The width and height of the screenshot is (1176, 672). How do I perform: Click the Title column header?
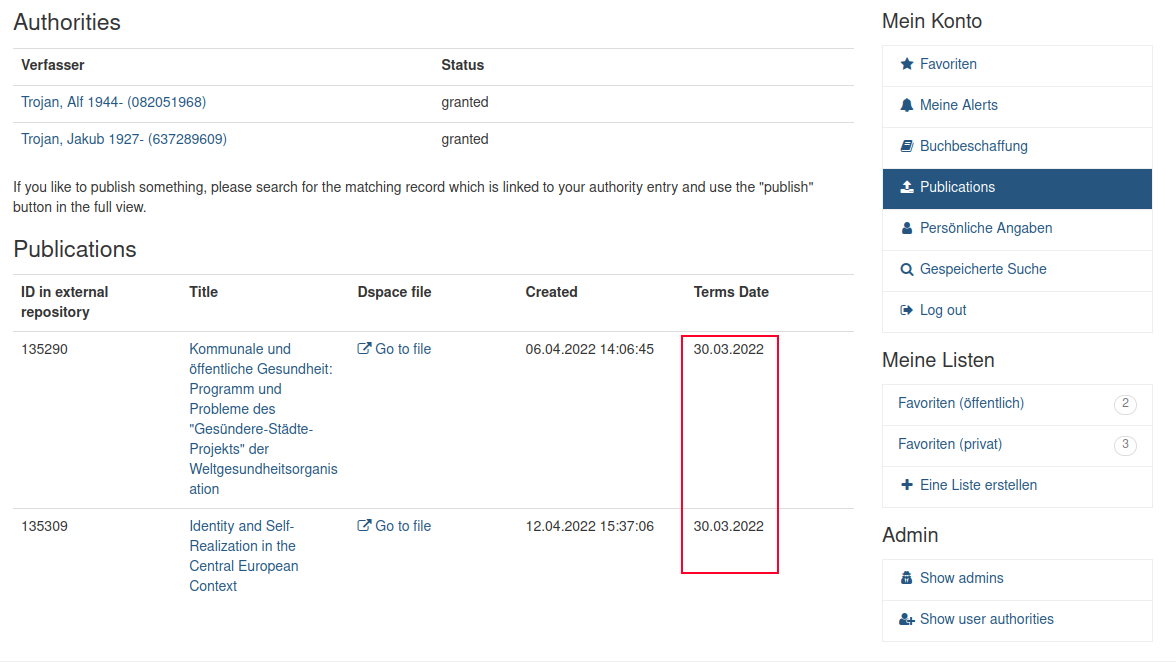[x=203, y=292]
